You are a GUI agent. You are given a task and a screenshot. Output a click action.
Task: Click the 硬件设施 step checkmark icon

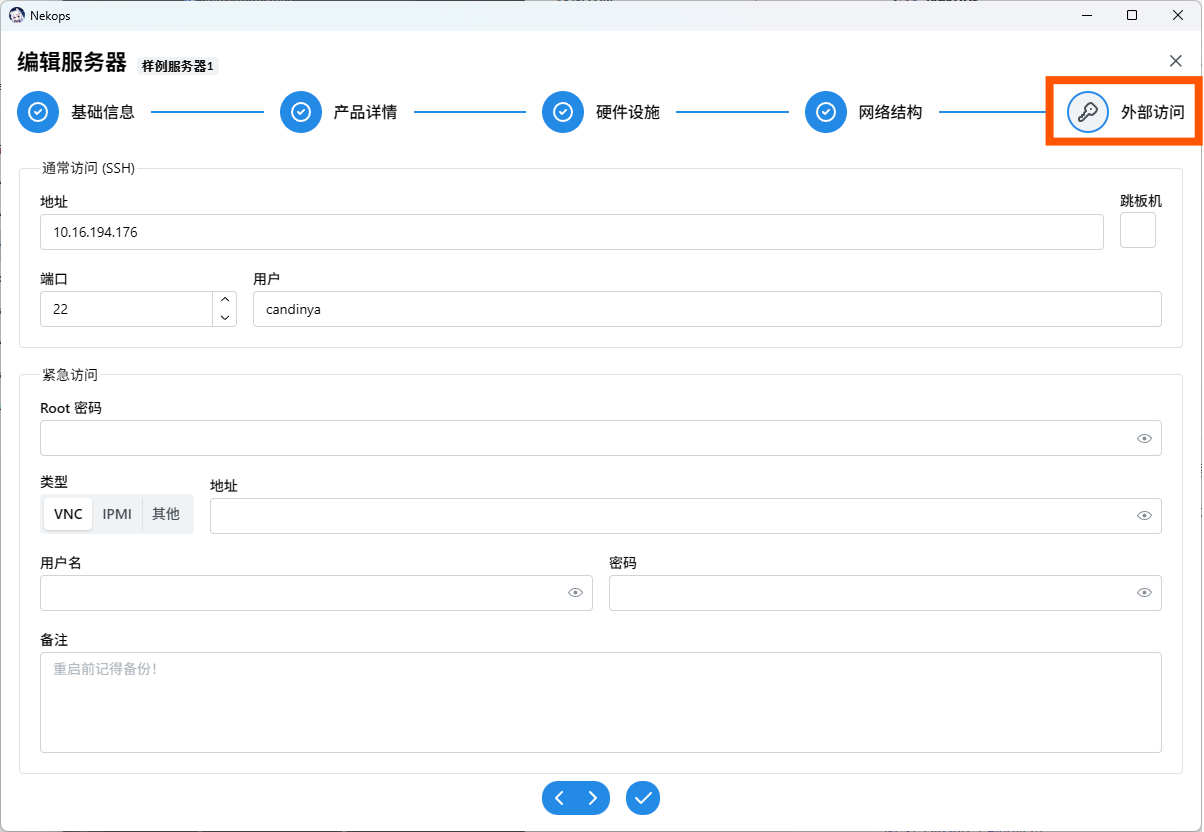coord(563,112)
